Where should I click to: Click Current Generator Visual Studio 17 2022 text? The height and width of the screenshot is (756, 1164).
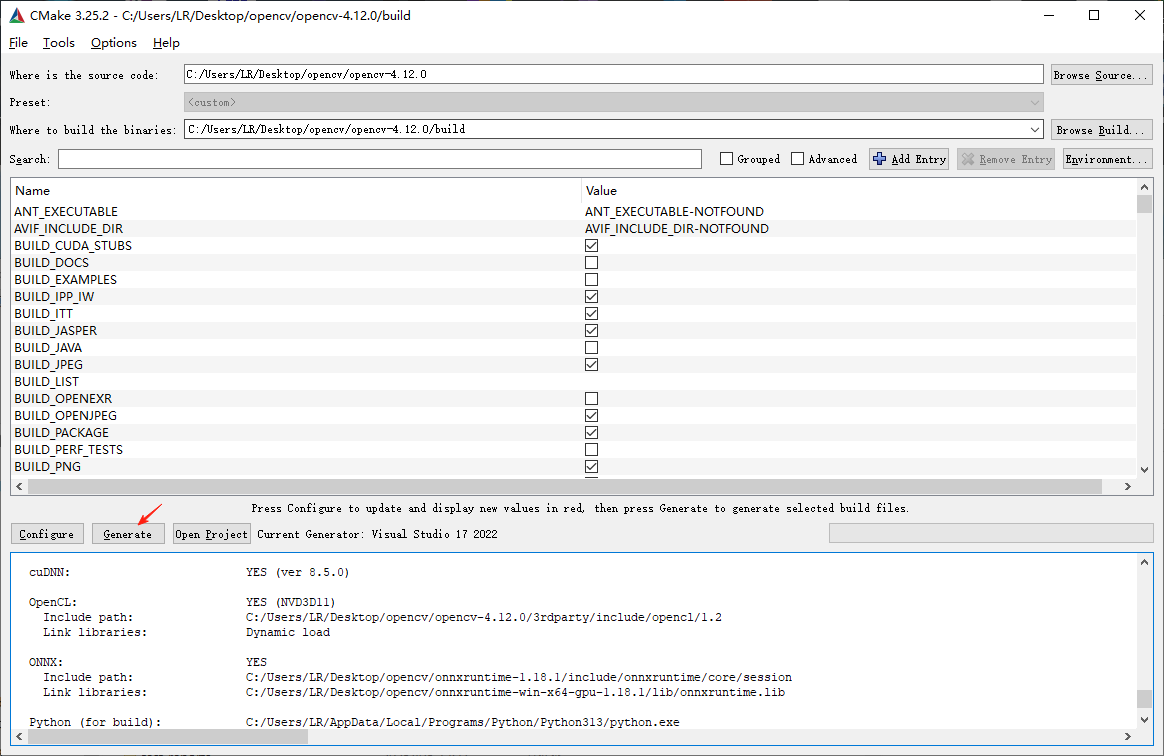[x=377, y=534]
